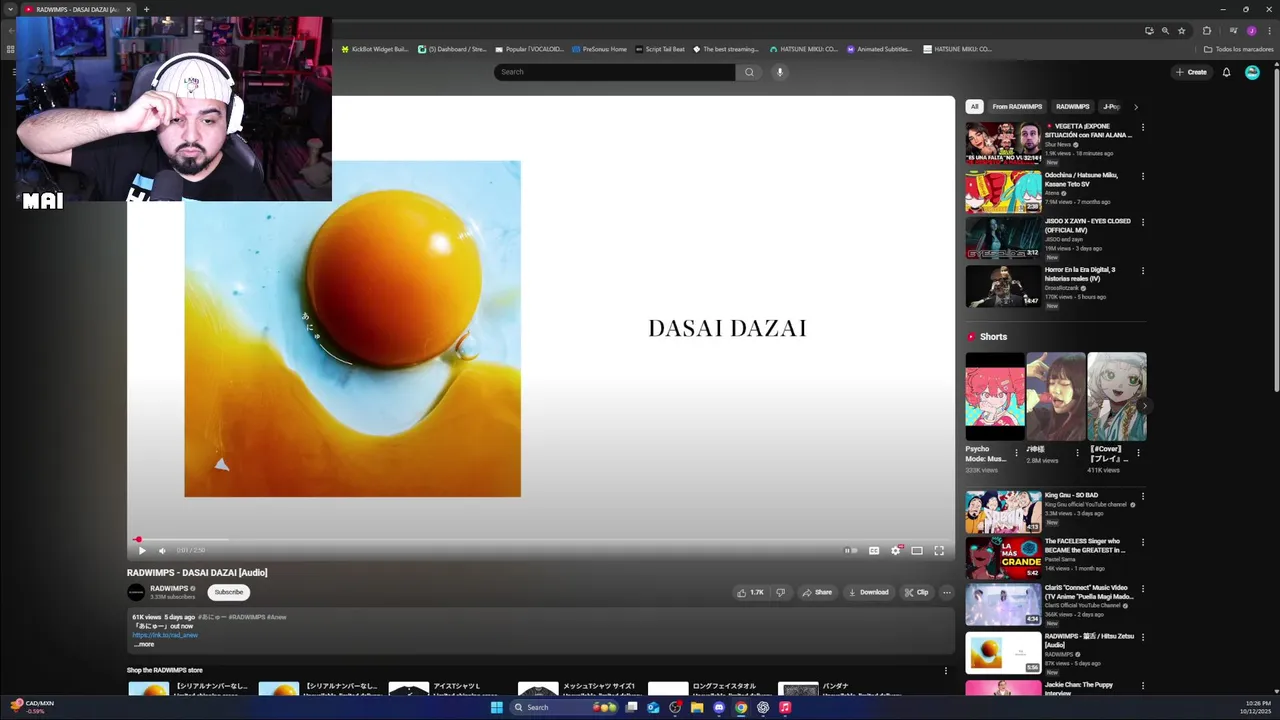Open the Create menu
Viewport: 1280px width, 720px height.
1191,72
